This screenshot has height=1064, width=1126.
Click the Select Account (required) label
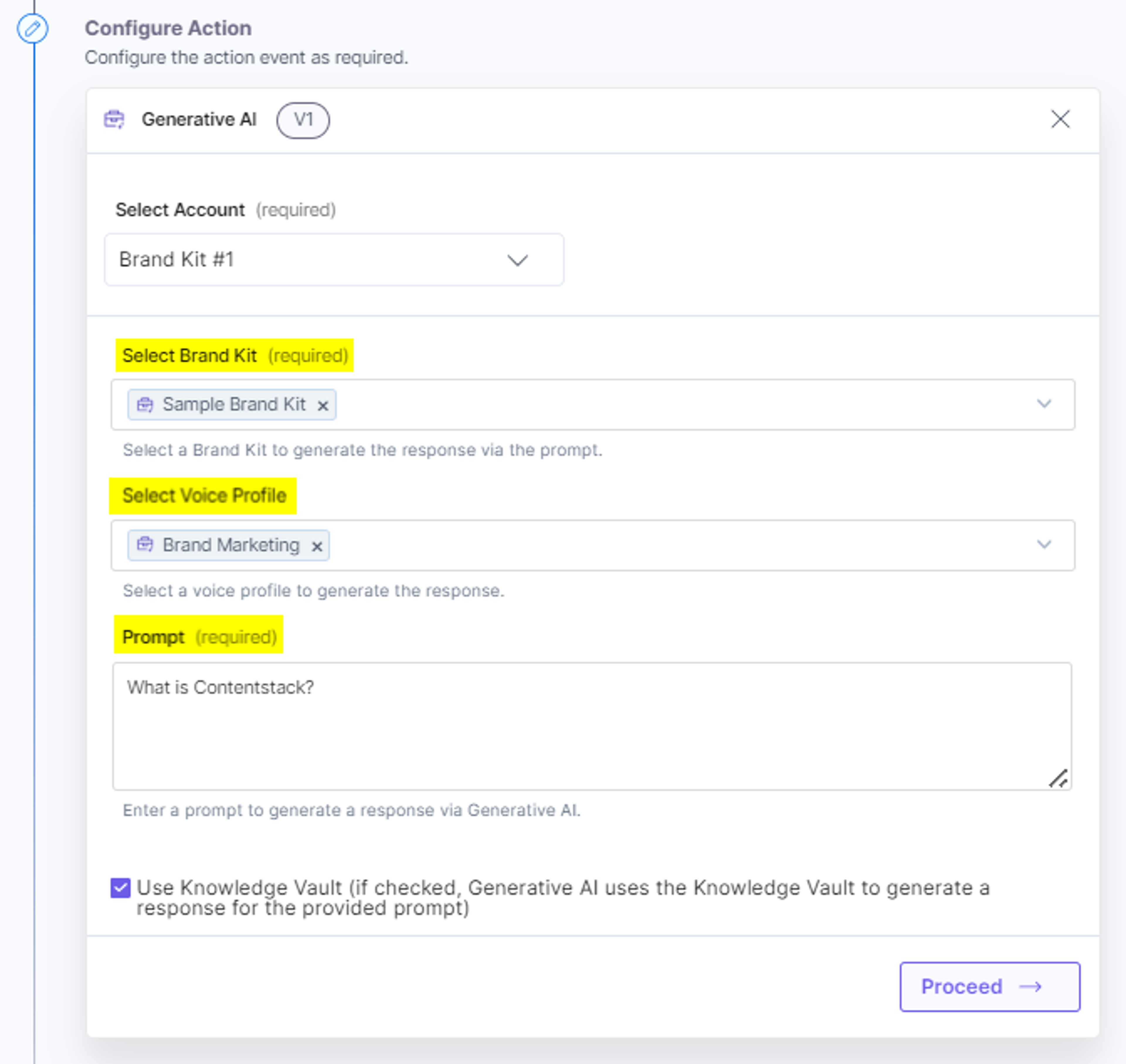coord(226,210)
